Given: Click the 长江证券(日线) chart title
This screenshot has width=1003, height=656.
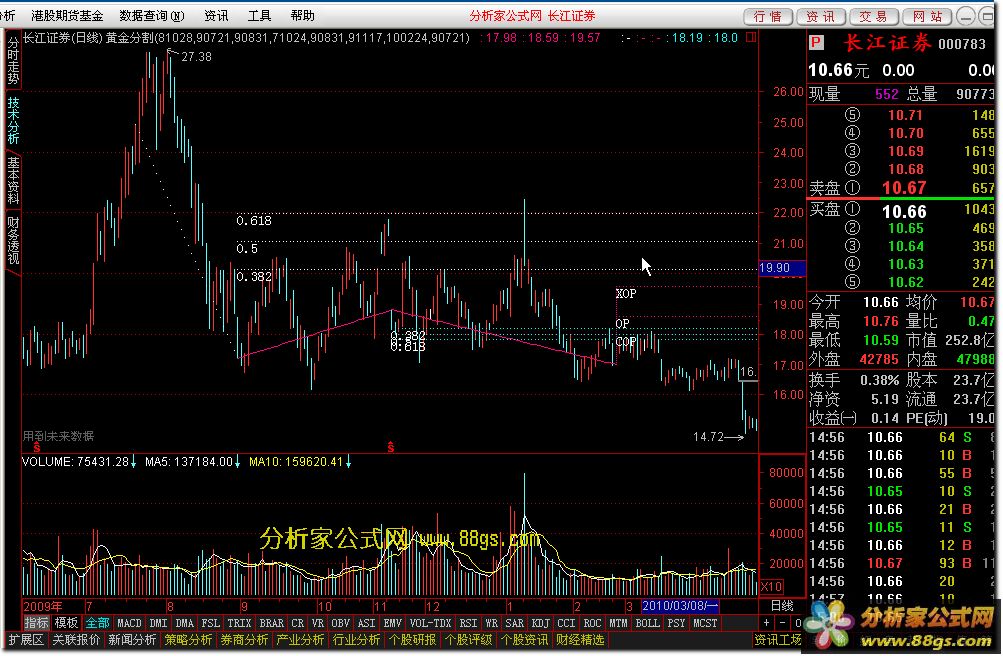Looking at the screenshot, I should (63, 38).
